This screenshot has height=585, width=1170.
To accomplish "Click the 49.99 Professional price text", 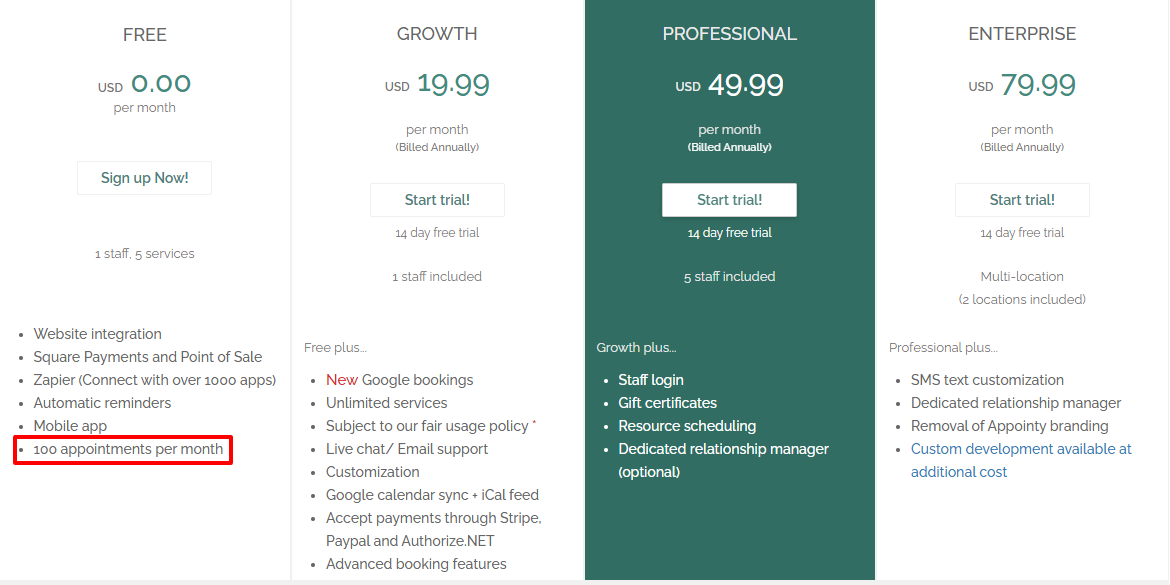I will pos(746,84).
